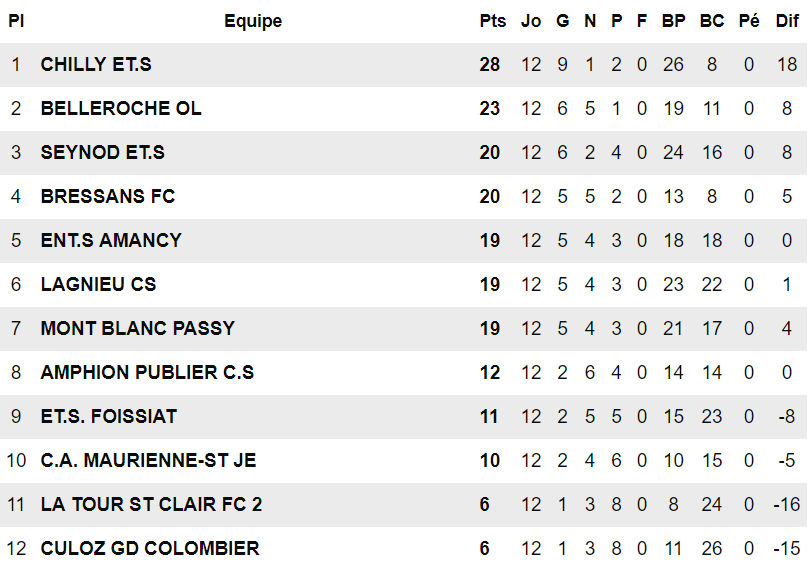Click the Pts column header
Image resolution: width=809 pixels, height=570 pixels.
click(492, 21)
